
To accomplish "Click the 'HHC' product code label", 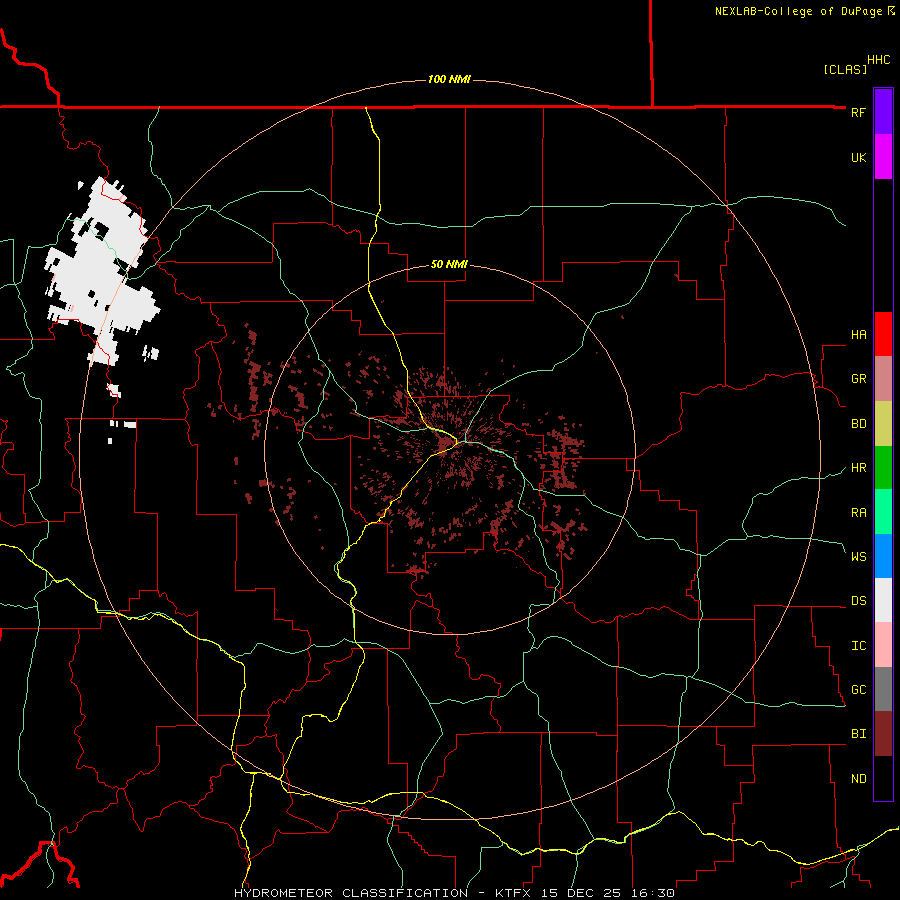I will (878, 60).
